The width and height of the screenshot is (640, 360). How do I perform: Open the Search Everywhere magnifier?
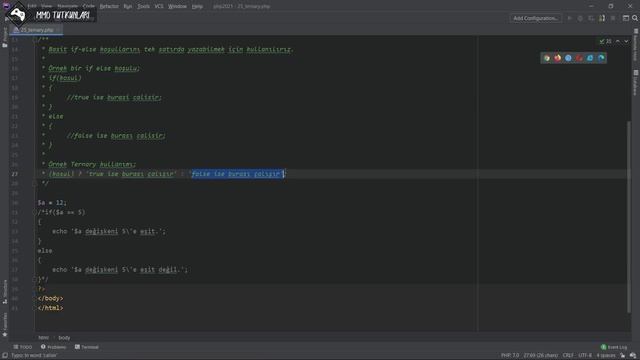click(x=635, y=18)
